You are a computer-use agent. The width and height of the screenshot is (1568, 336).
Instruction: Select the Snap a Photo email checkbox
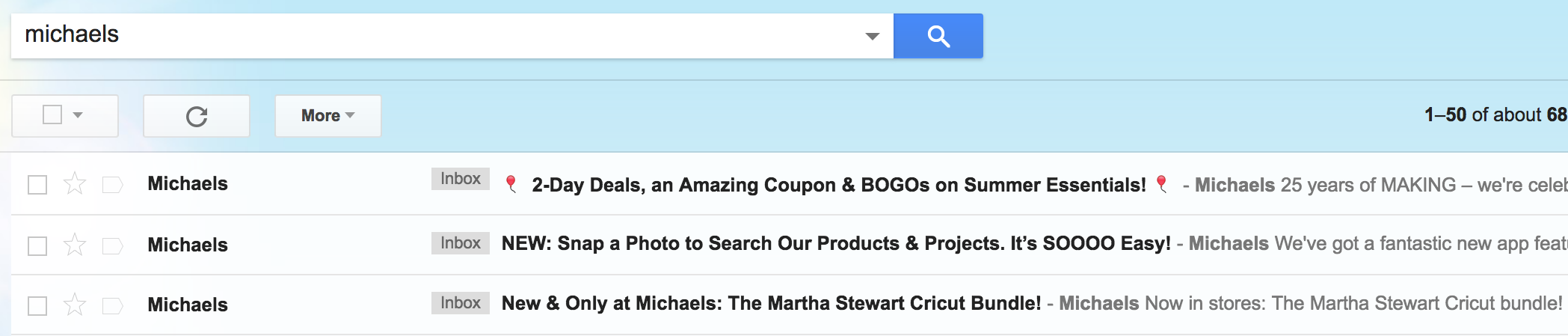37,245
